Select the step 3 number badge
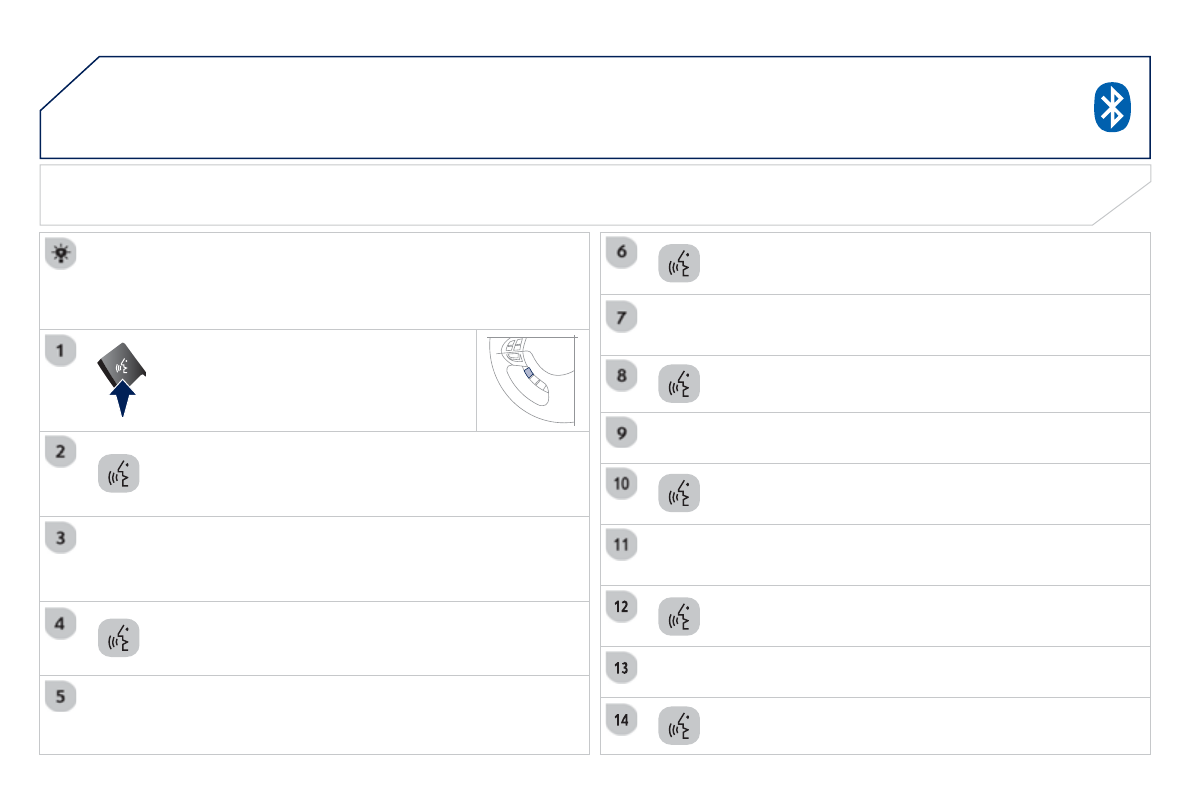1191x794 pixels. (60, 539)
